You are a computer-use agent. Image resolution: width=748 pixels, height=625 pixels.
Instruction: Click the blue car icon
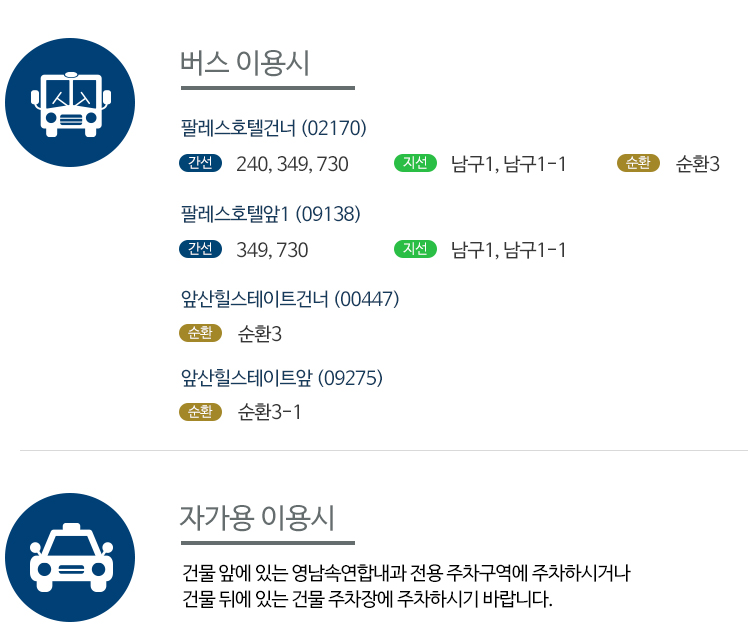point(70,557)
